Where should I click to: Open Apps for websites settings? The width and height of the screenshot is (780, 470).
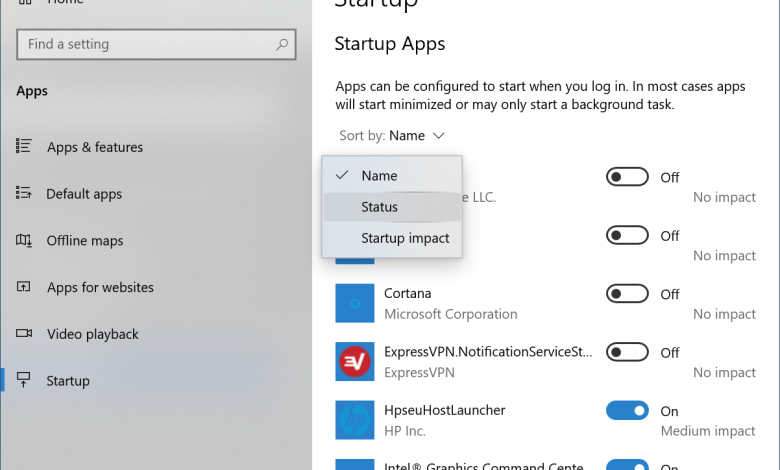point(100,287)
